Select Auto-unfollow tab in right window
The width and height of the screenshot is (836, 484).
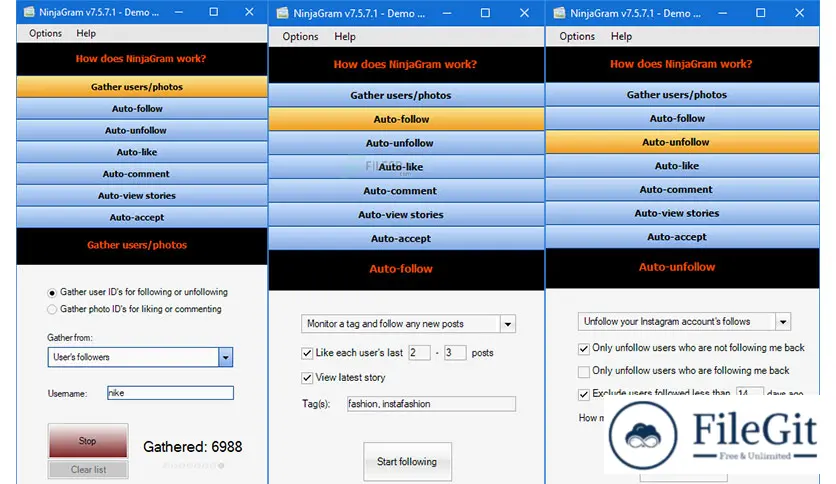coord(682,142)
